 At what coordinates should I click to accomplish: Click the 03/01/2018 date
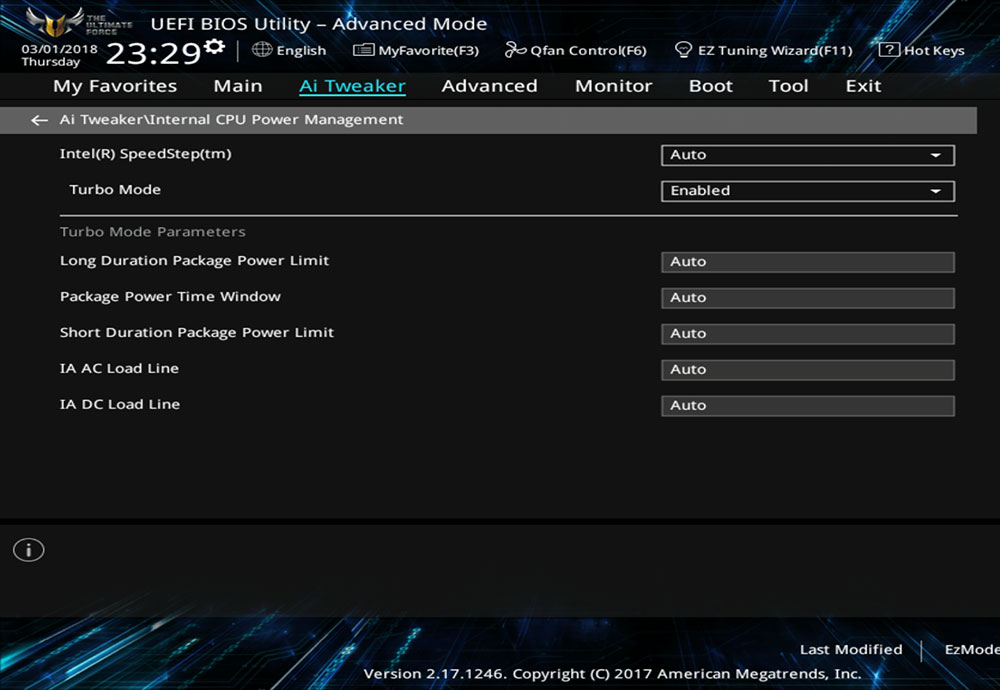click(59, 48)
